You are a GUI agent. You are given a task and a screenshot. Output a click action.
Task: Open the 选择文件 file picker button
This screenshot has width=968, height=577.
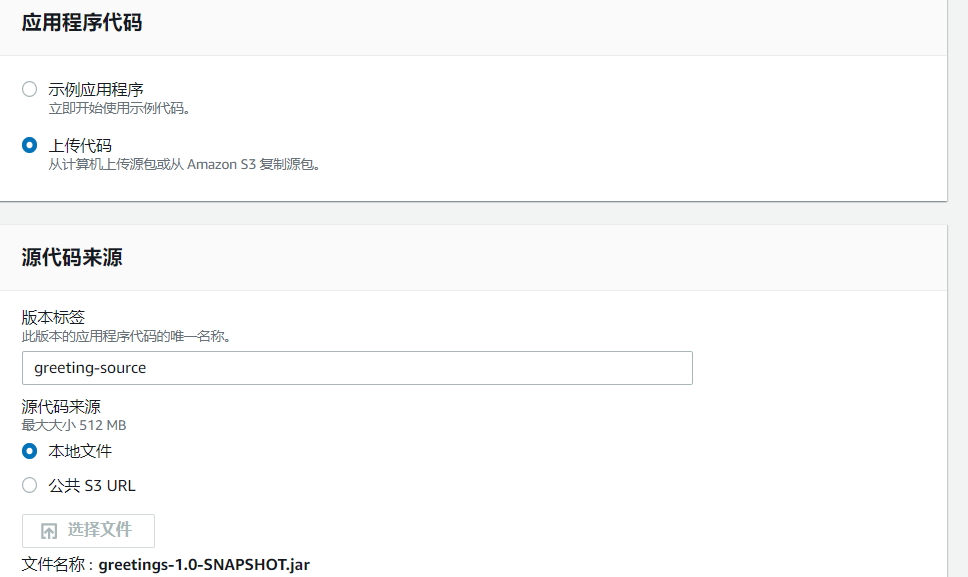coord(88,531)
